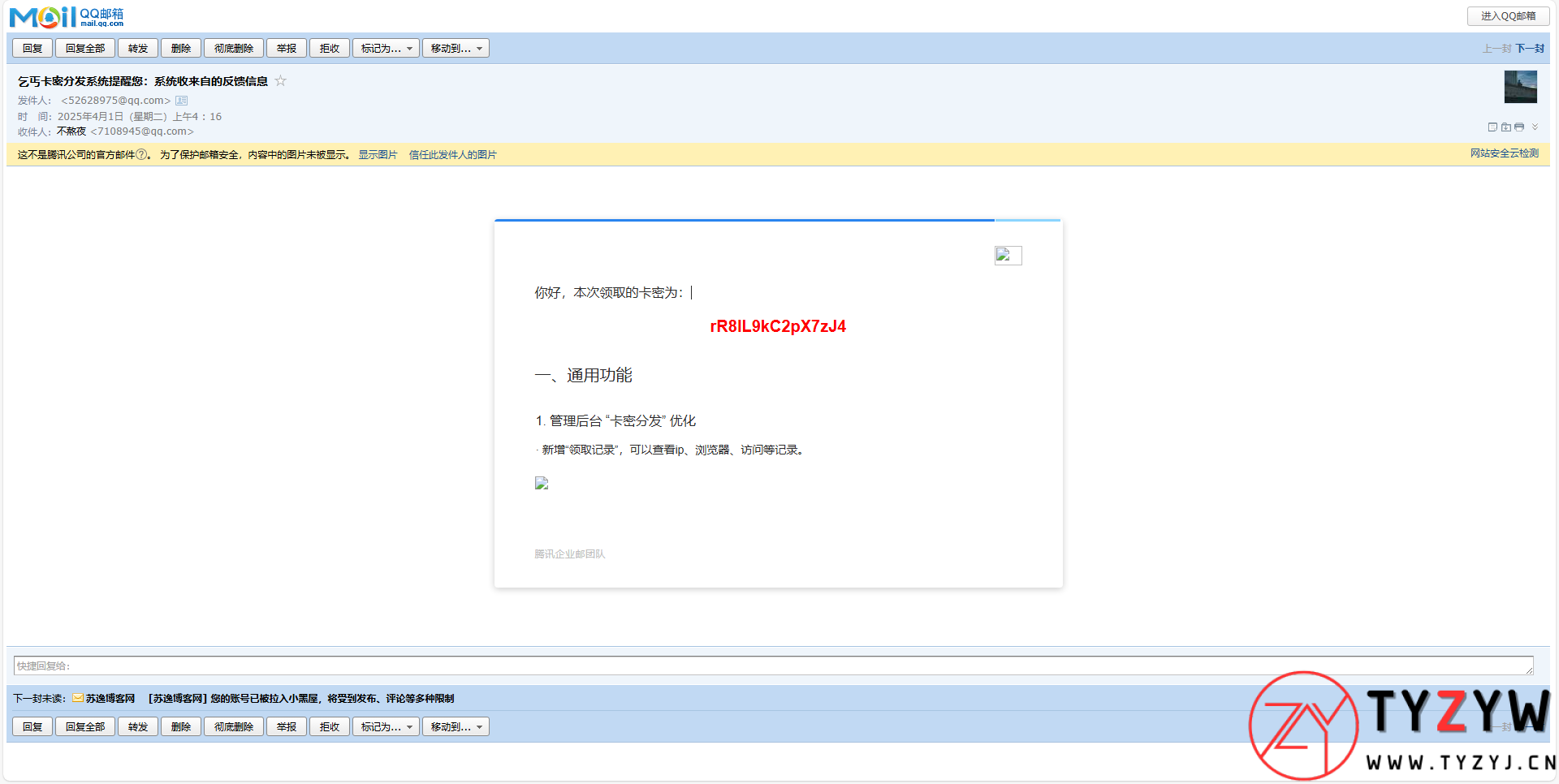Click the sender's avatar thumbnail
This screenshot has height=784, width=1559.
[x=1520, y=87]
